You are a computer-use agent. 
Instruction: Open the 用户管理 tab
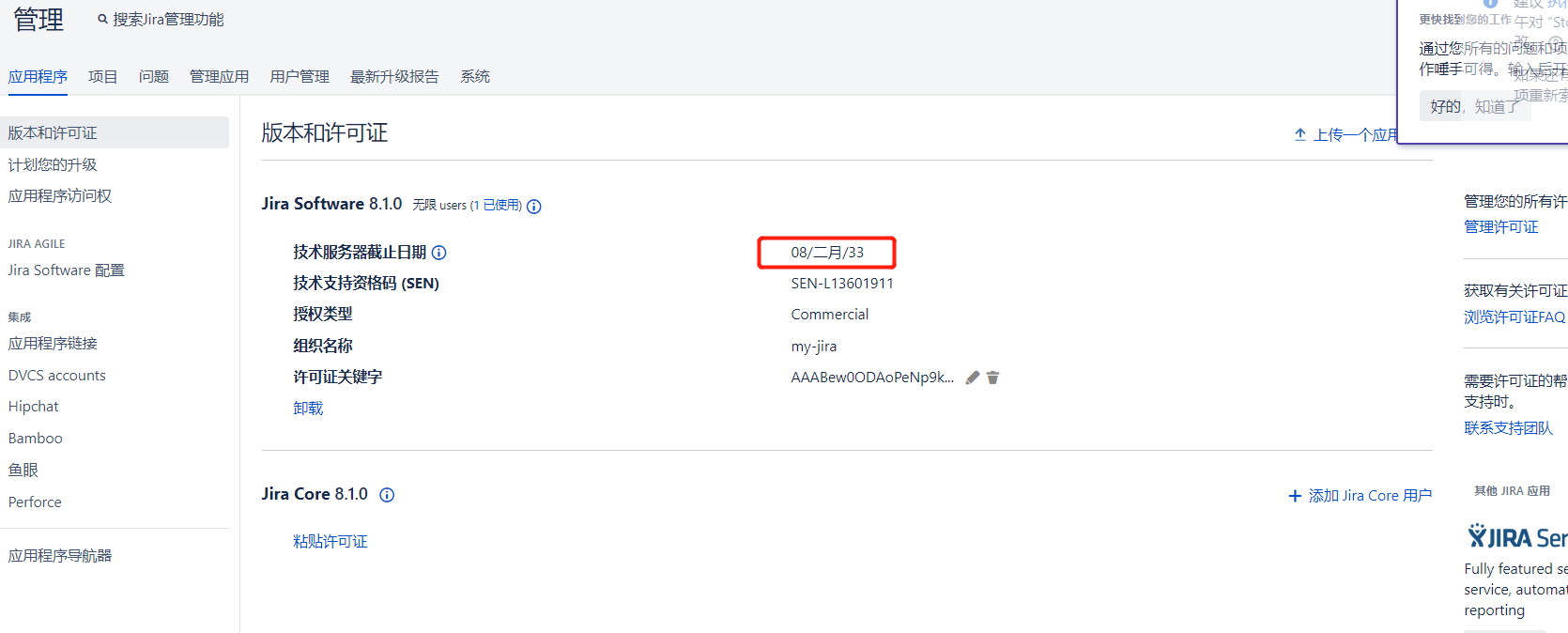[300, 77]
